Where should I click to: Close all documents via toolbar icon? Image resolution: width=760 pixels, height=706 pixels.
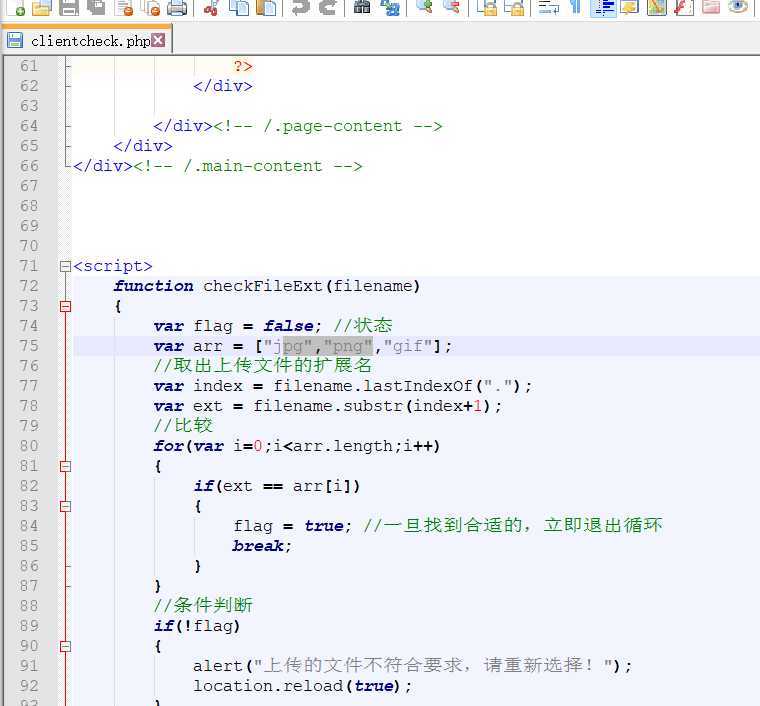click(151, 7)
